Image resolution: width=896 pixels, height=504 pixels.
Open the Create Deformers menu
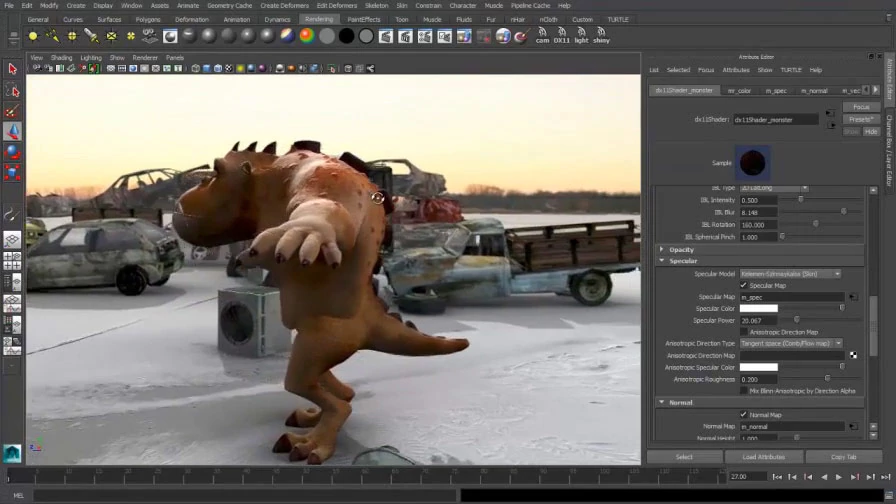pyautogui.click(x=284, y=5)
